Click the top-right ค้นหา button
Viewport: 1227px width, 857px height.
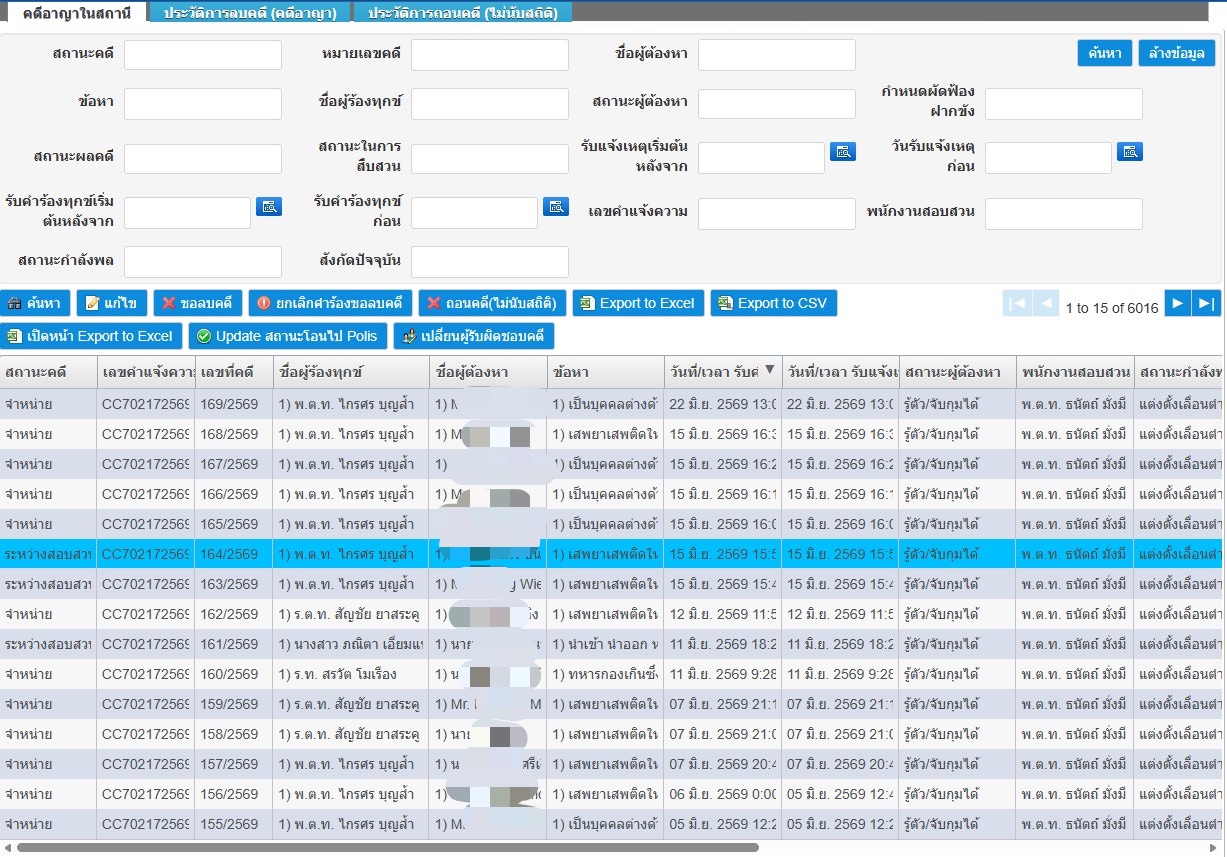[1105, 53]
